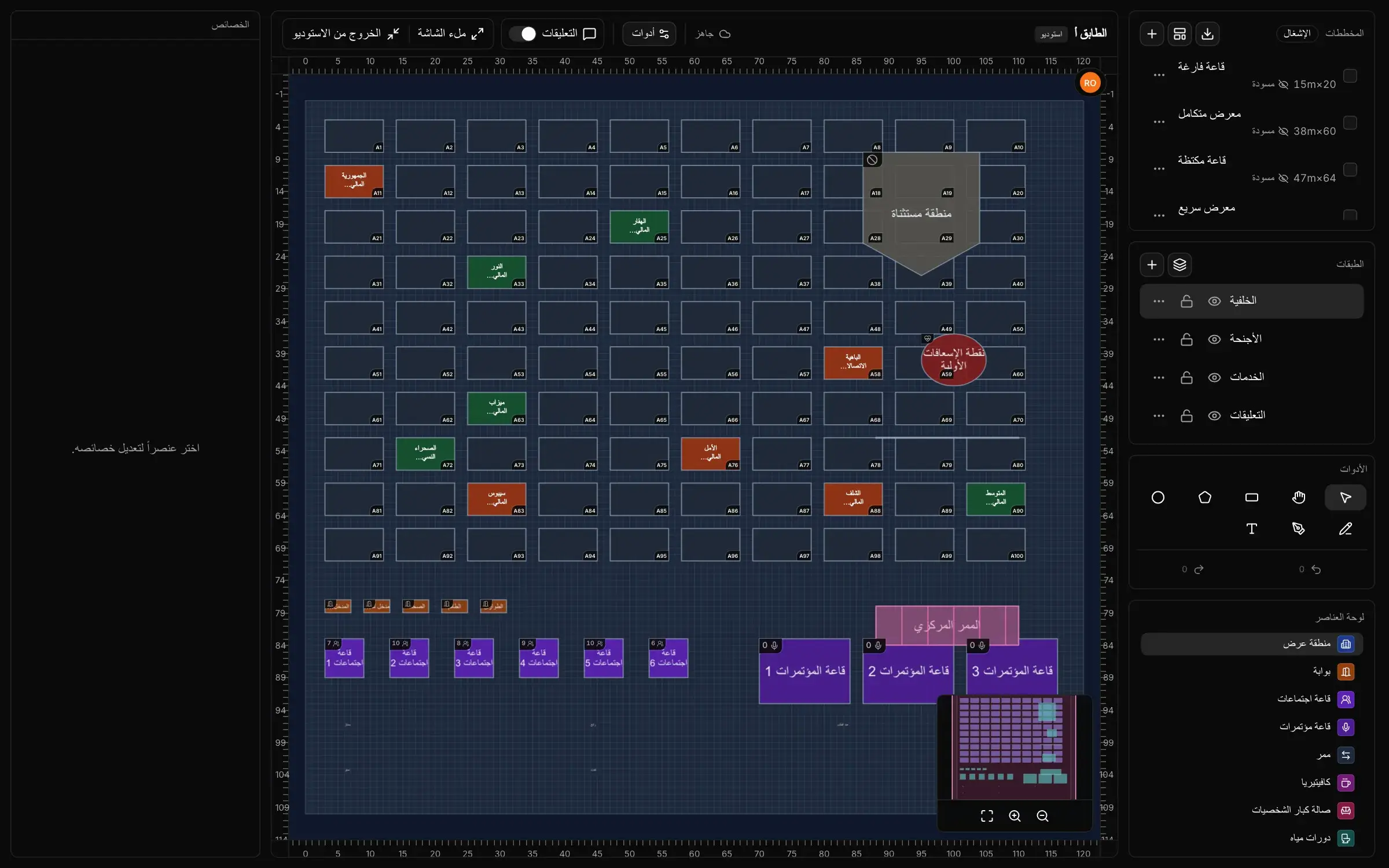Add a new floor plan

point(1152,34)
